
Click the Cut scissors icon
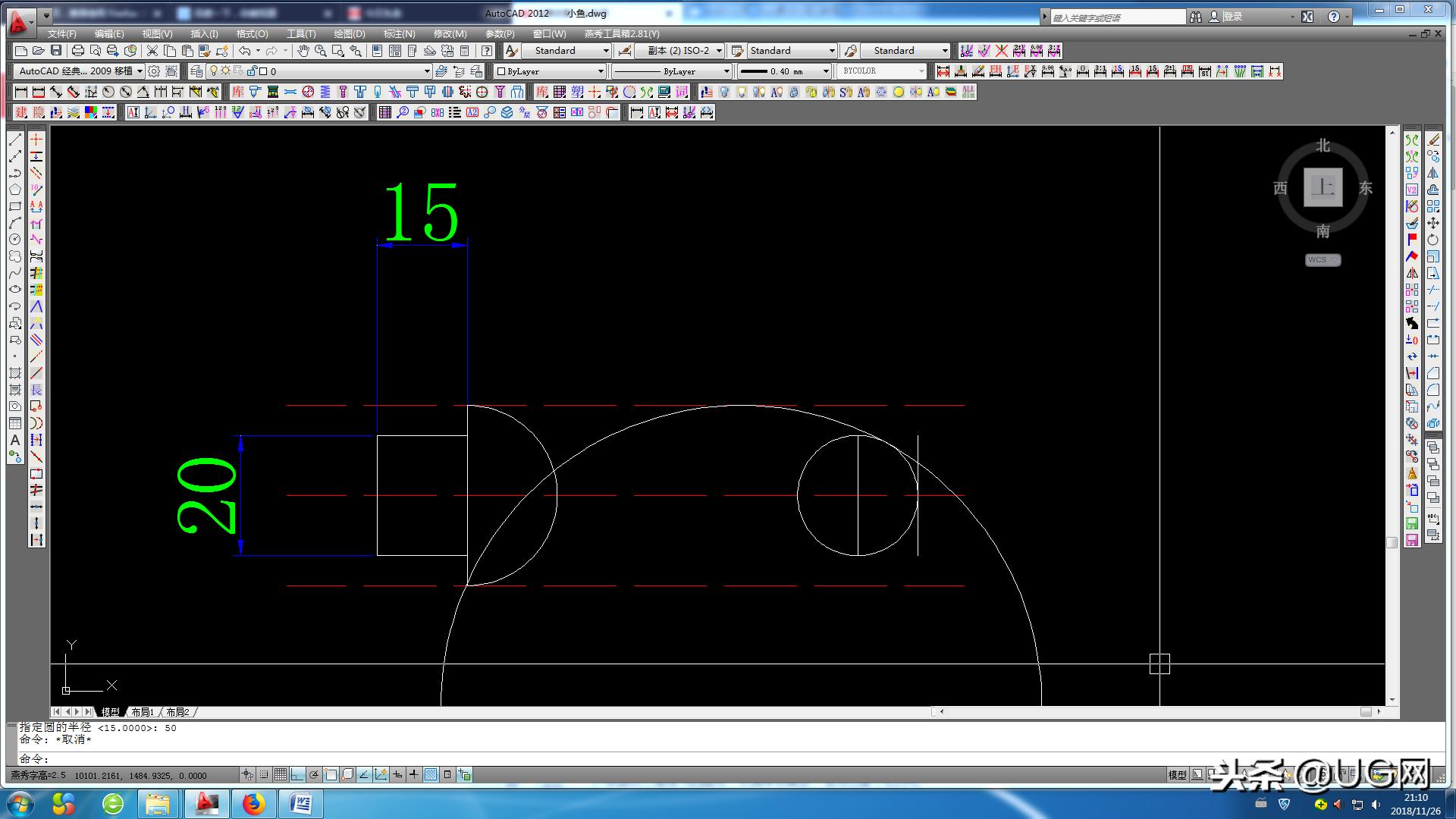pyautogui.click(x=152, y=51)
